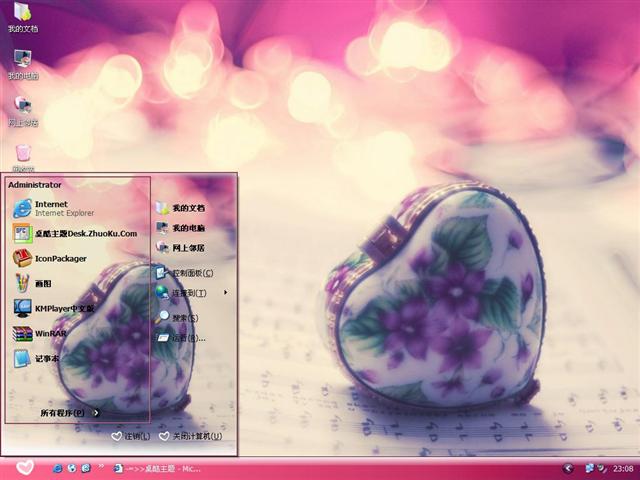Click the second quick launch globe icon
Screen dimensions: 640x480
tap(72, 469)
